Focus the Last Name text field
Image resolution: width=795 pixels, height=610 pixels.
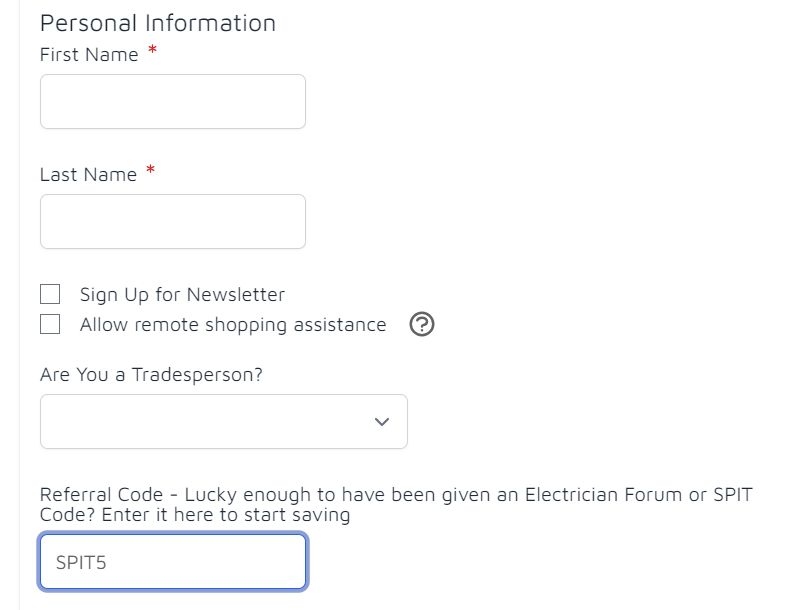173,222
